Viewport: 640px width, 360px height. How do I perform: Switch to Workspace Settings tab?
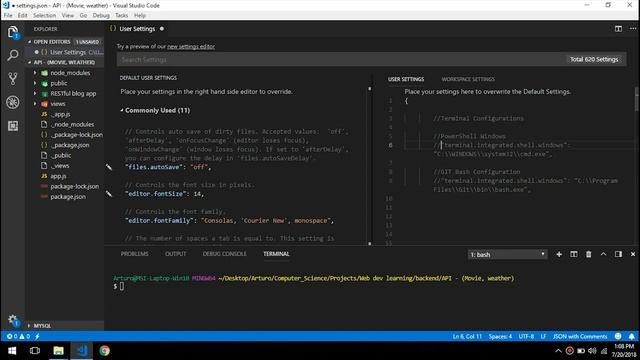click(x=468, y=79)
